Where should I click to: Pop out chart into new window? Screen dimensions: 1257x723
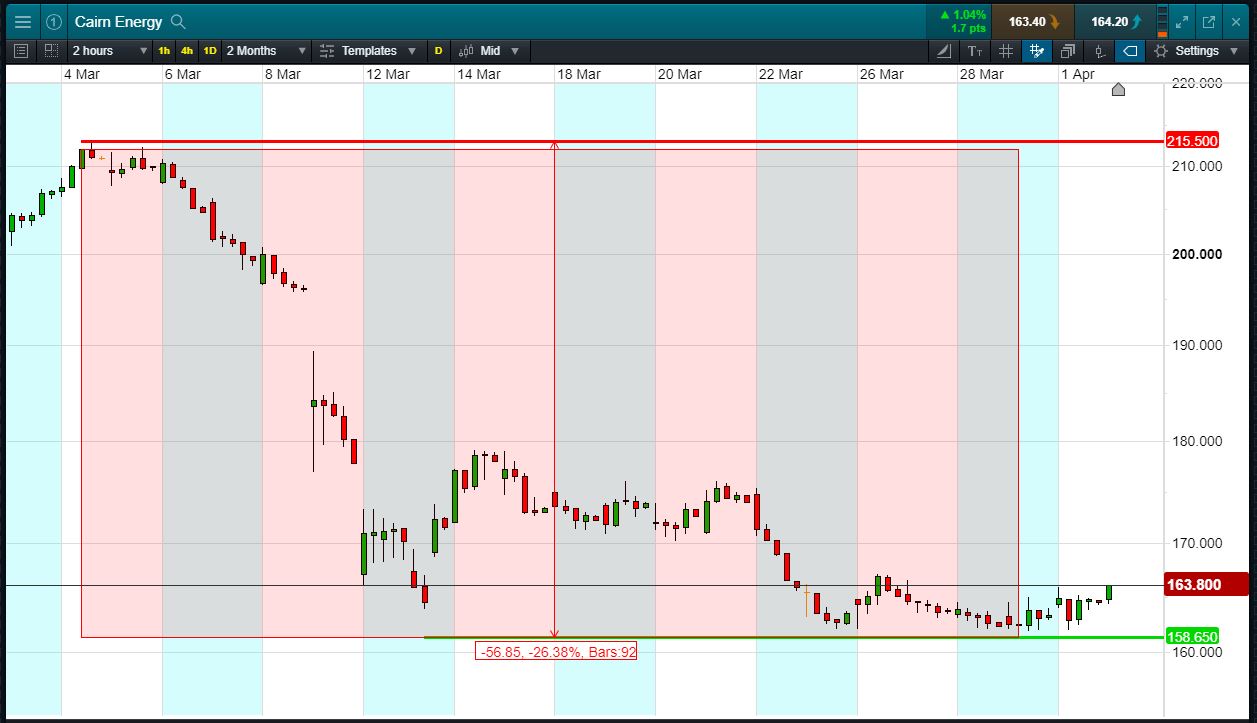[1208, 21]
